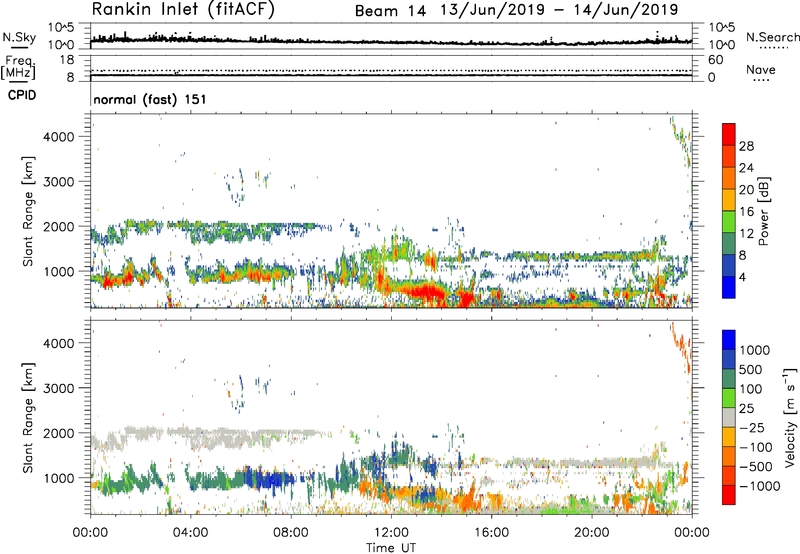This screenshot has width=800, height=554.
Task: Click the red bottom of the velocity colorbar
Action: pos(729,495)
